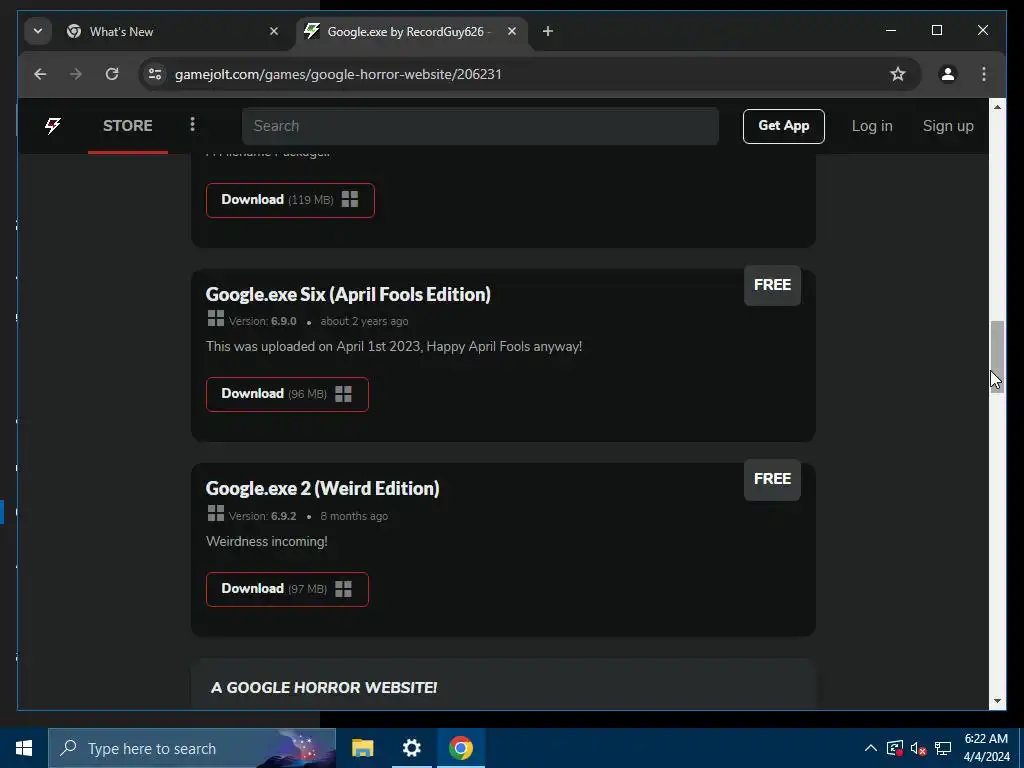The image size is (1024, 768).
Task: Select the Google.exe Six (April Fools Edition) title
Action: [348, 295]
